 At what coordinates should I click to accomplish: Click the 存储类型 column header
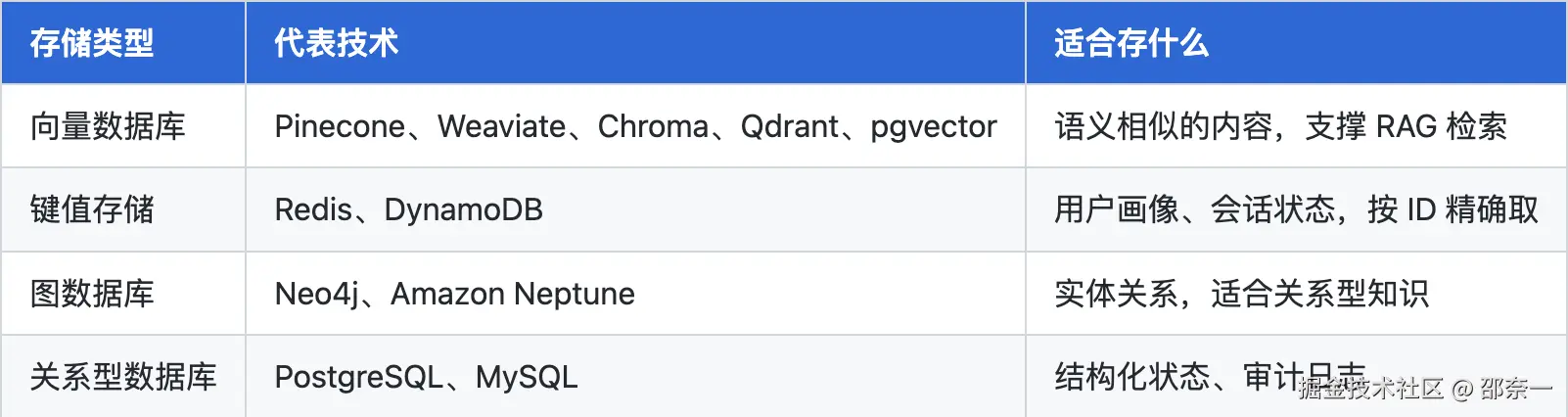click(123, 42)
